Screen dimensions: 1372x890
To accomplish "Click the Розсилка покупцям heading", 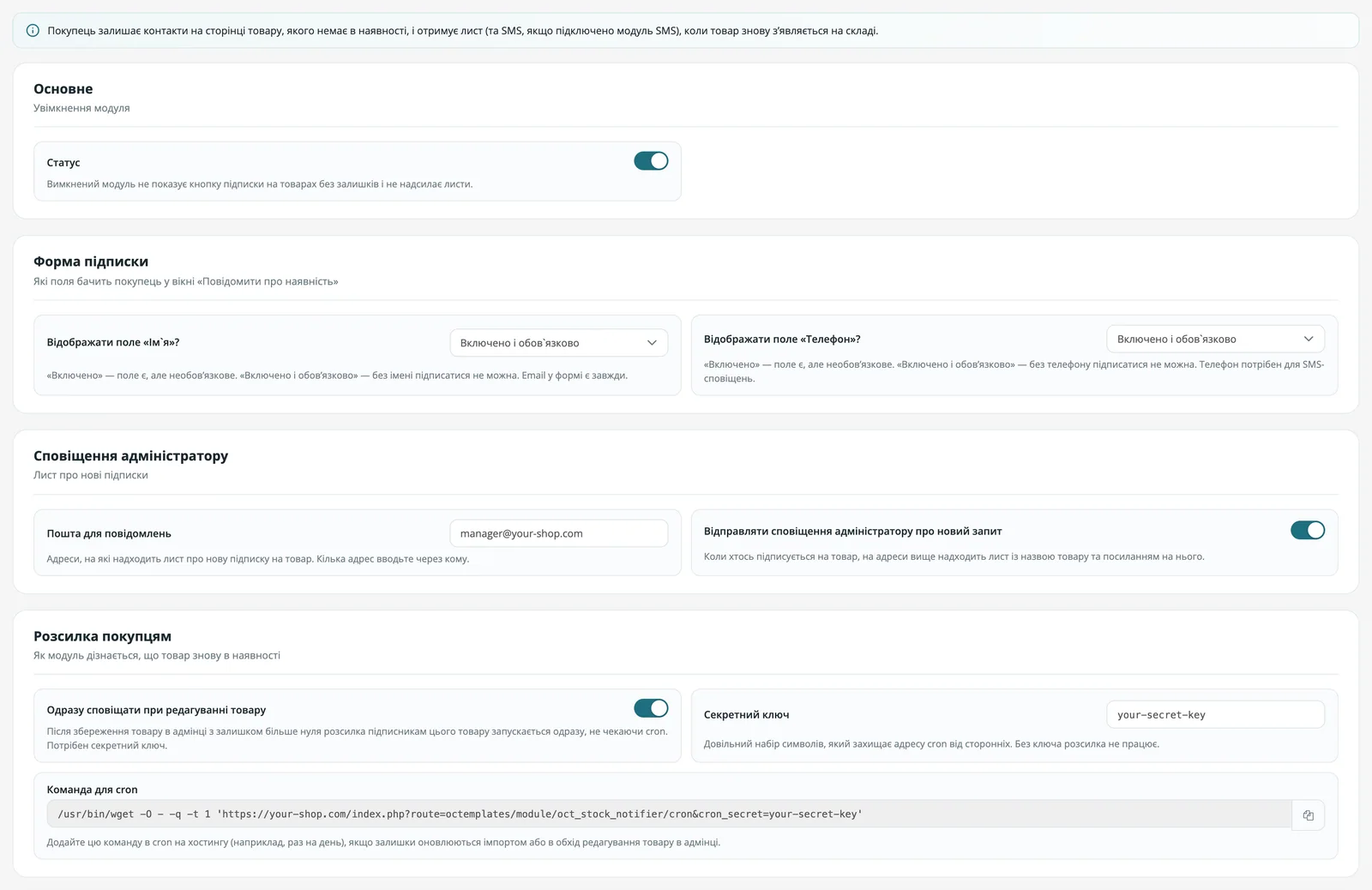I will [103, 636].
